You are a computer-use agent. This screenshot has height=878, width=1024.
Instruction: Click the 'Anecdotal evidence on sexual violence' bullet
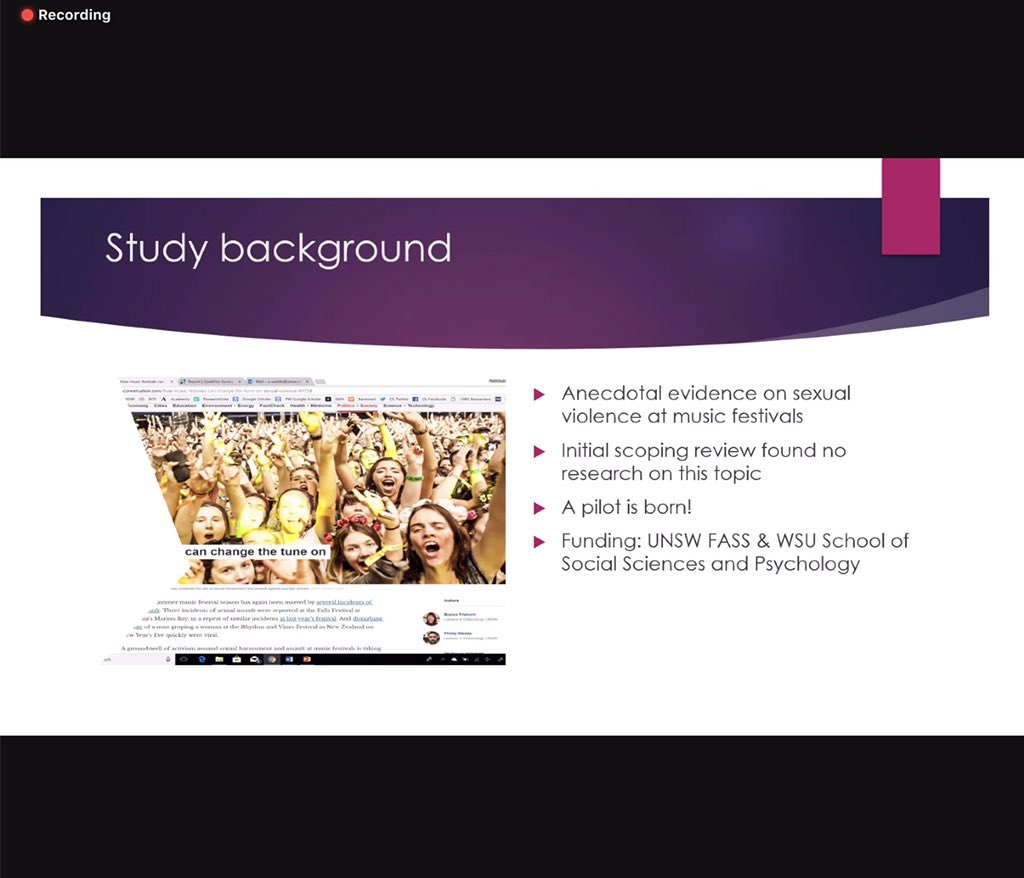tap(706, 404)
